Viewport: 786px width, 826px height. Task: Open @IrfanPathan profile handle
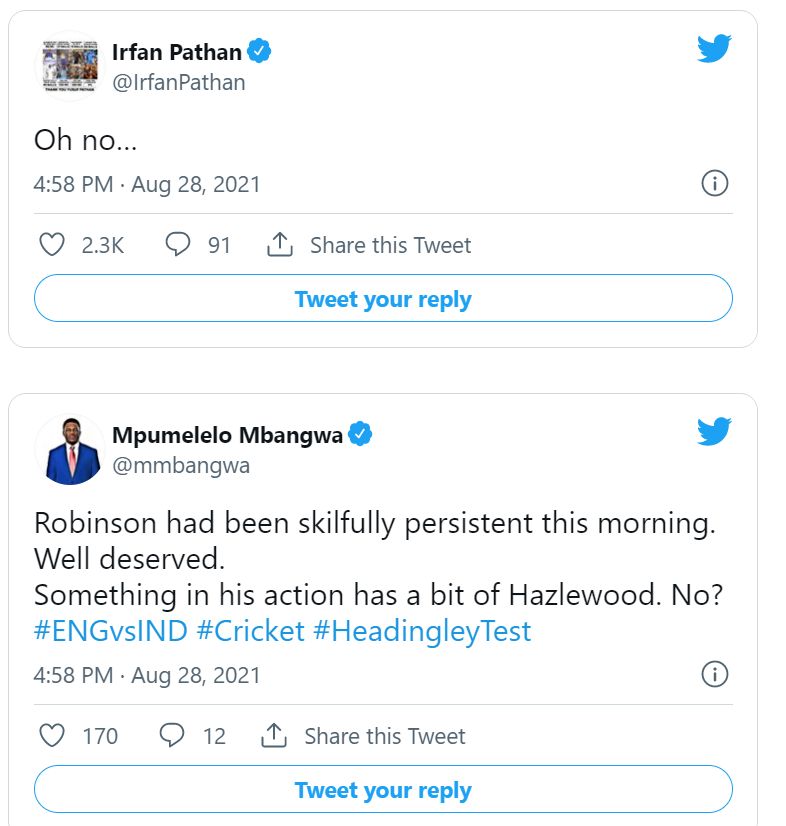click(x=178, y=82)
